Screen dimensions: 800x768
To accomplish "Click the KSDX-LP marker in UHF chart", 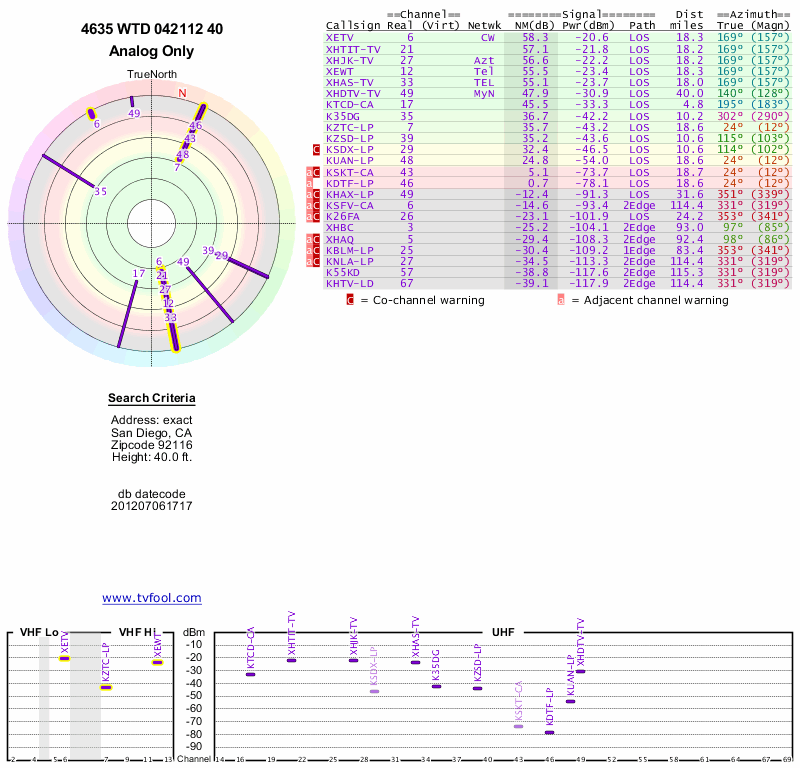I will coord(374,691).
